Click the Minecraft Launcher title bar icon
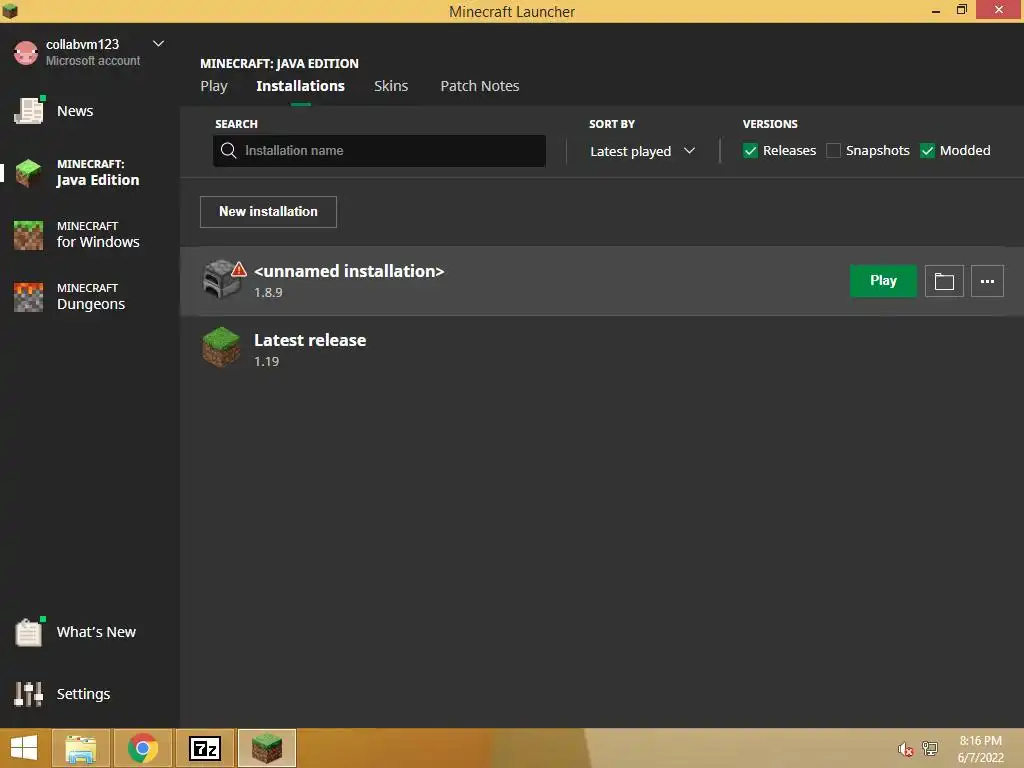Viewport: 1024px width, 768px height. click(10, 10)
